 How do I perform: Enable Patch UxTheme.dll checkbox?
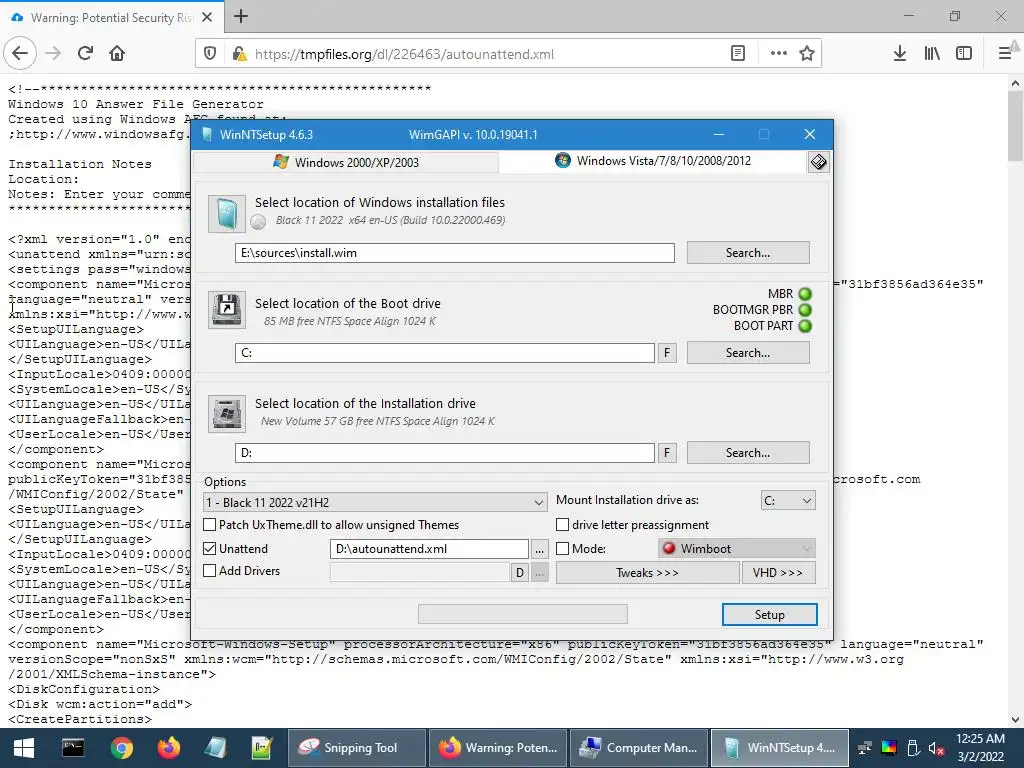coord(210,524)
